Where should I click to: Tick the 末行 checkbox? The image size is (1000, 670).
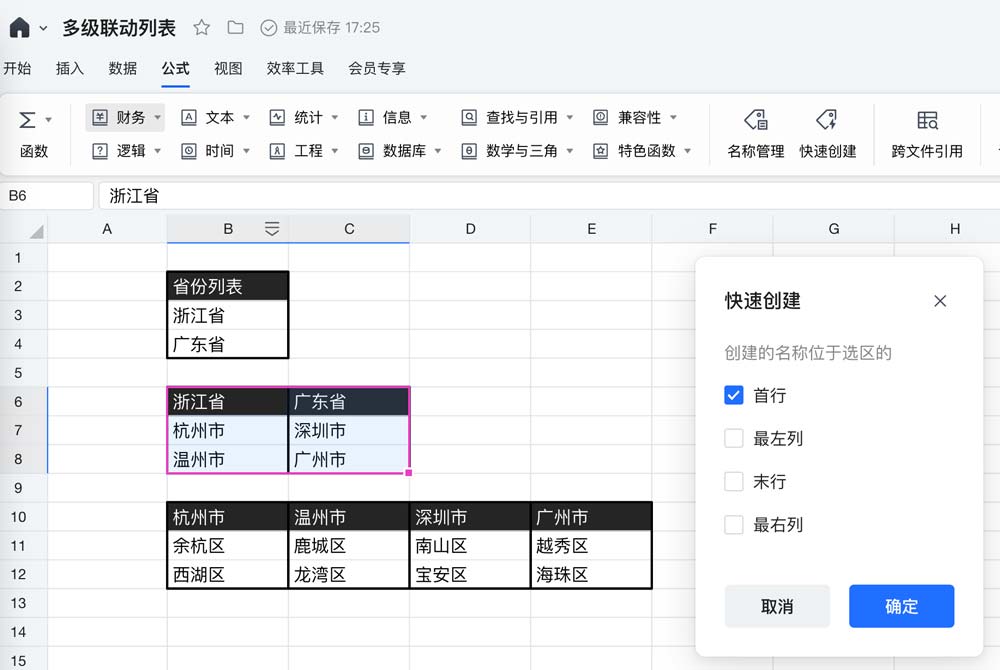(x=734, y=481)
